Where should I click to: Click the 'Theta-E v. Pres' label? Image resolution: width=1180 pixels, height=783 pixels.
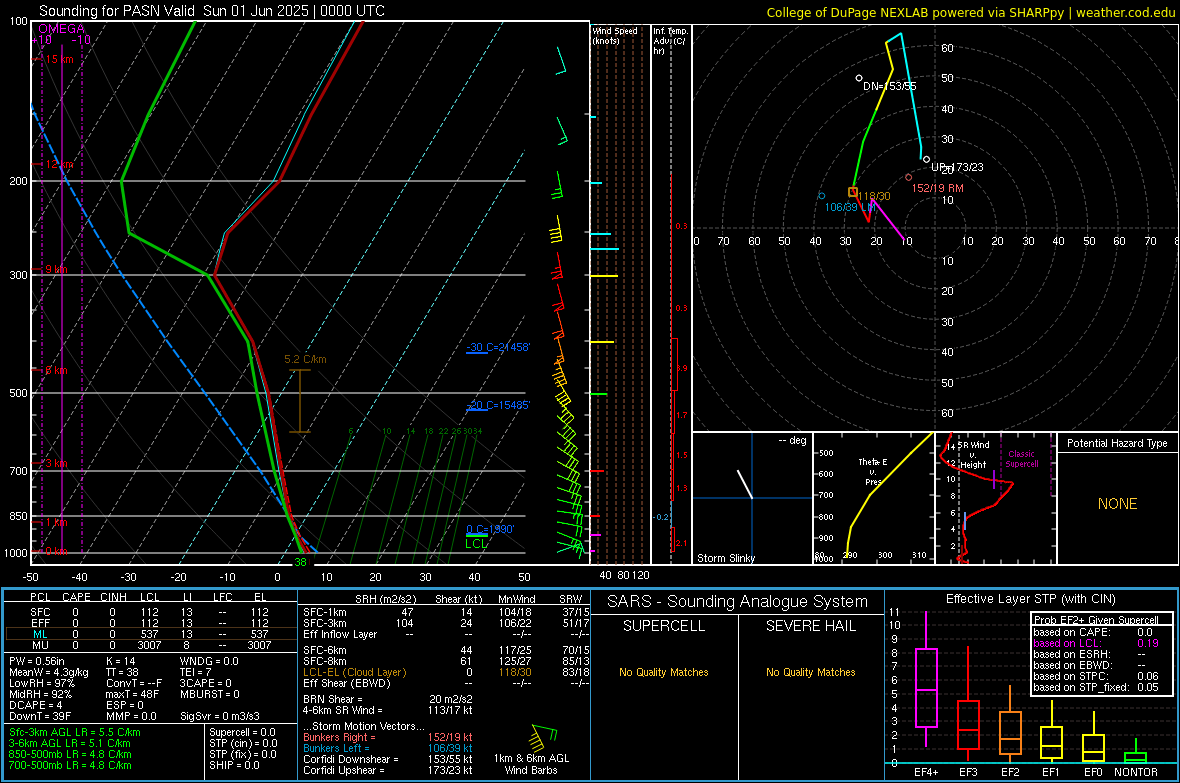(873, 471)
